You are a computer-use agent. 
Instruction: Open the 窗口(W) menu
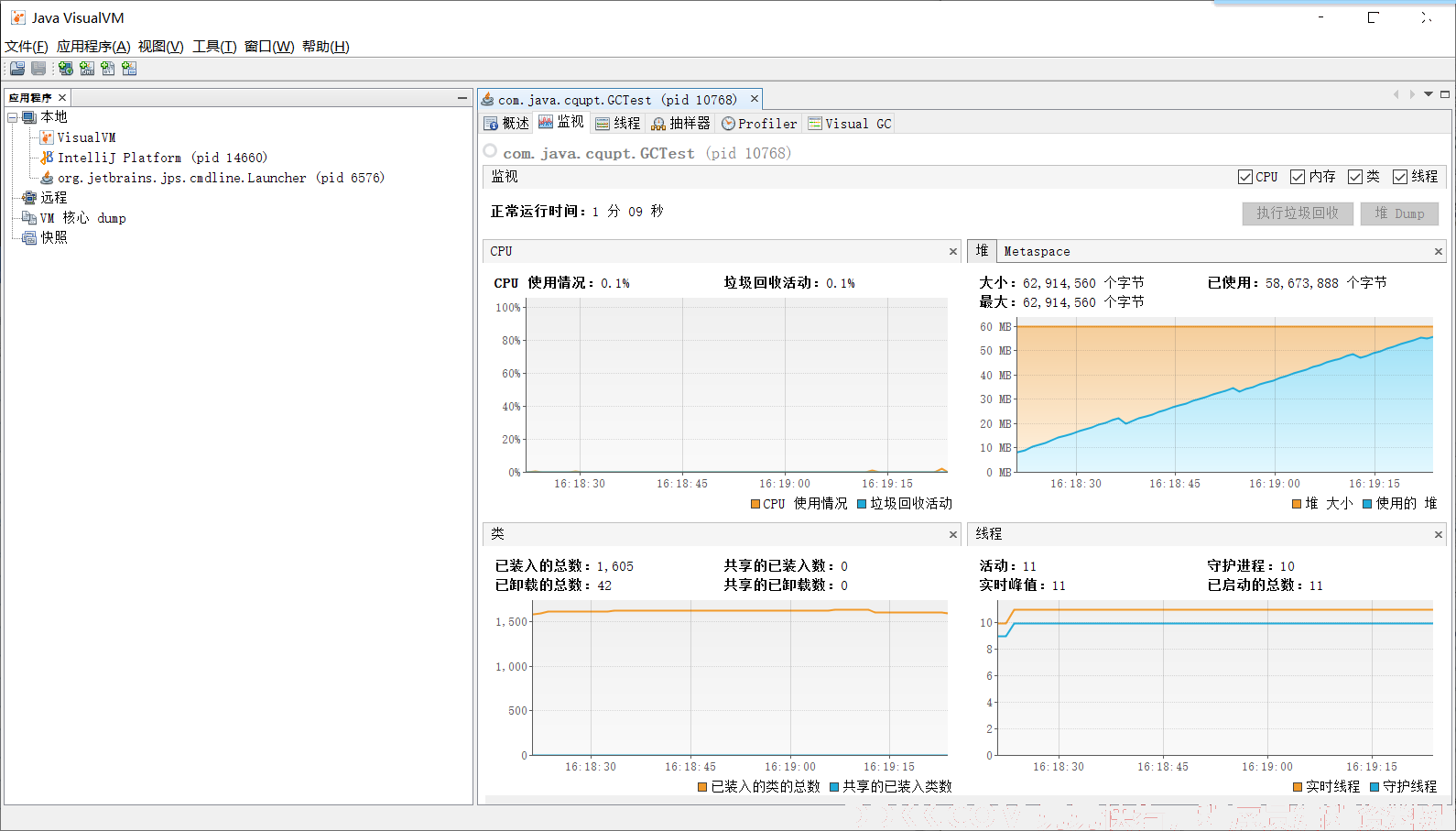pos(269,47)
